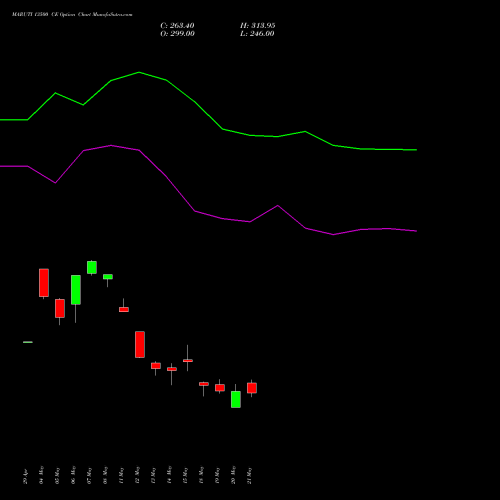The width and height of the screenshot is (500, 500).
Task: Click the low value L: 246.00
Action: [x=257, y=34]
